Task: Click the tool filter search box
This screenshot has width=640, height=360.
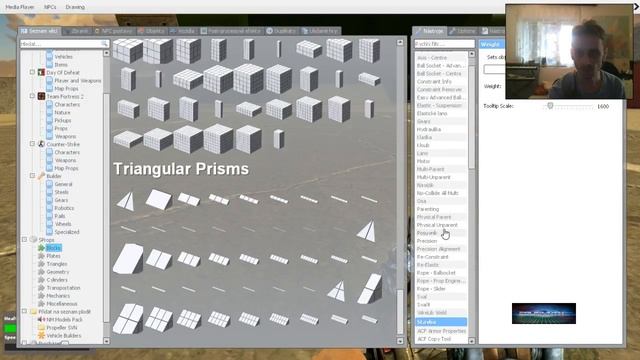Action: 444,44
